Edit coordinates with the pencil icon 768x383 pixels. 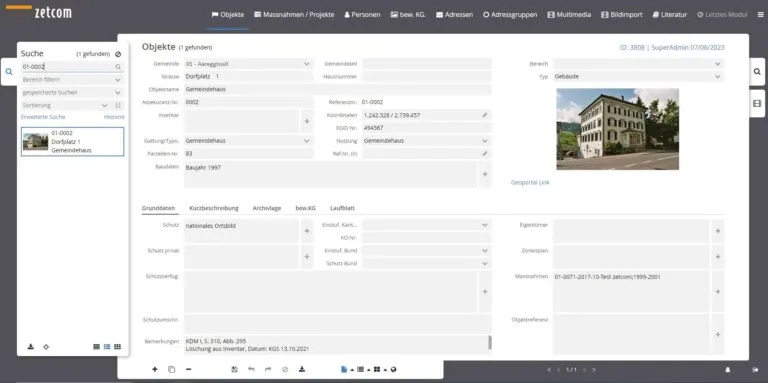[484, 115]
